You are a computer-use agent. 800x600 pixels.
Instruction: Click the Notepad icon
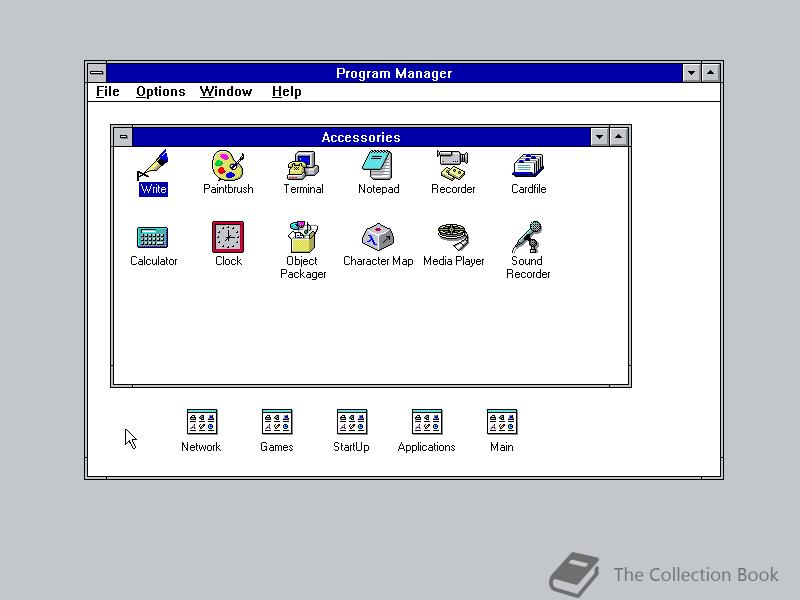378,165
